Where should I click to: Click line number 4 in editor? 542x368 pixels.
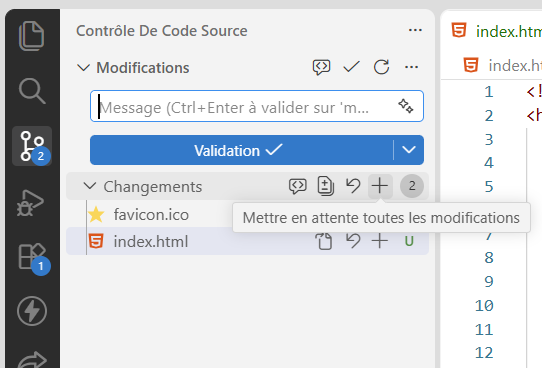click(x=489, y=163)
